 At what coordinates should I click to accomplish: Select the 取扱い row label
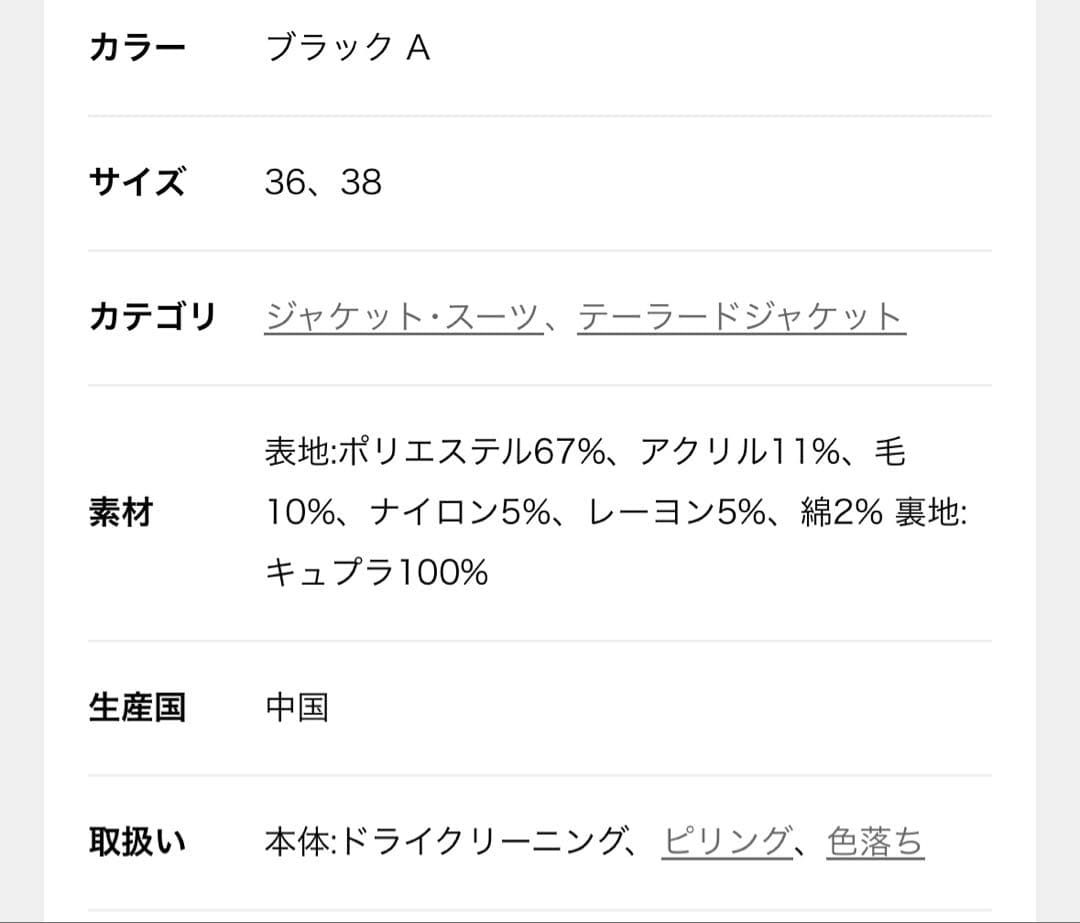136,843
